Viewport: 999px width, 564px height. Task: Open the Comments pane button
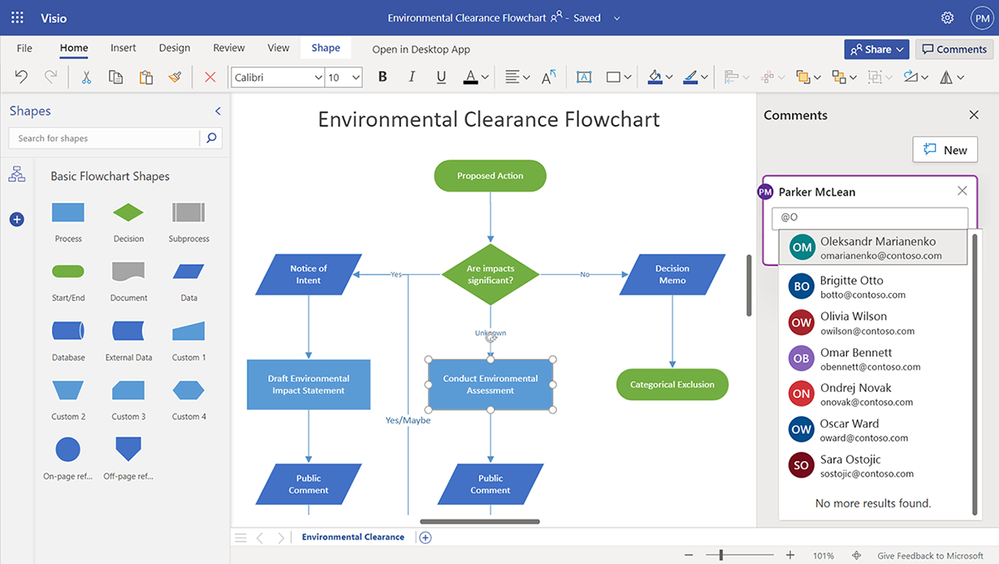pos(954,49)
